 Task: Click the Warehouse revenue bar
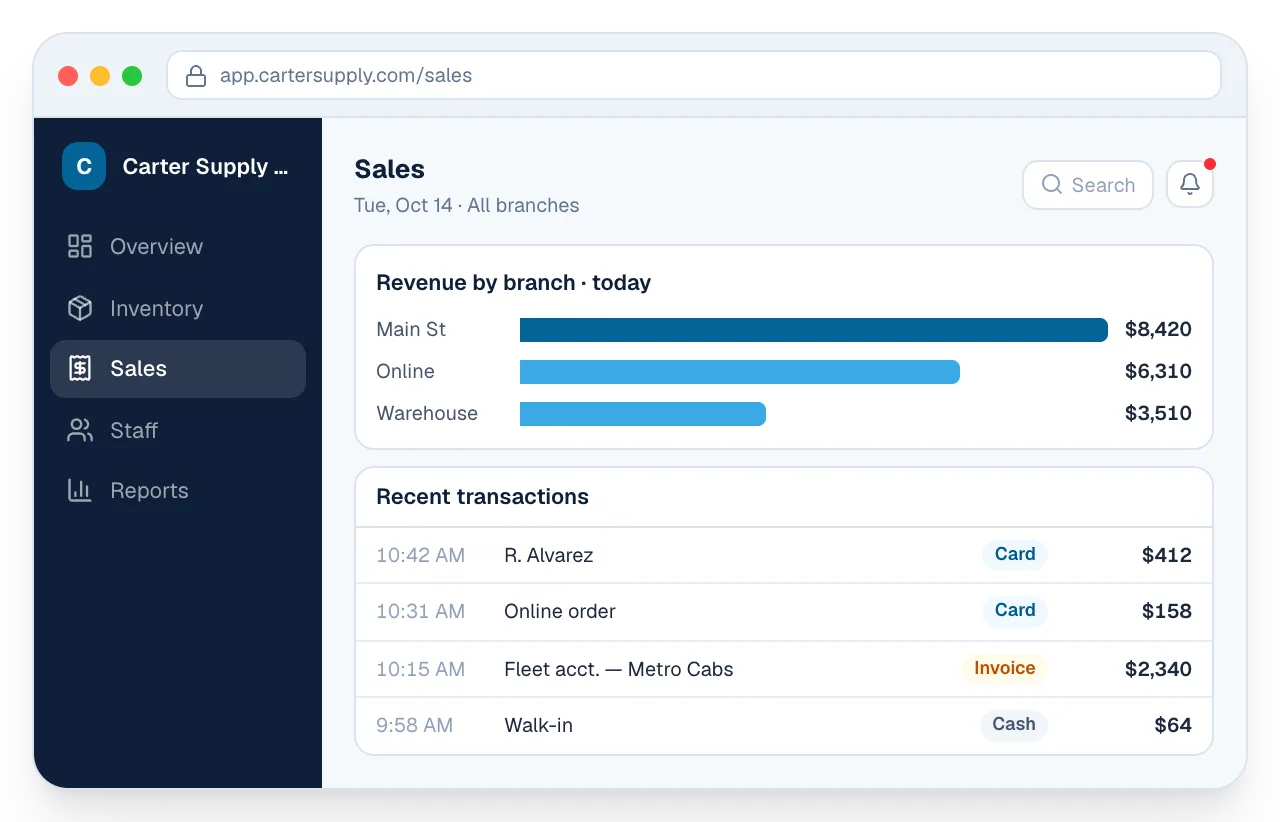click(x=643, y=414)
